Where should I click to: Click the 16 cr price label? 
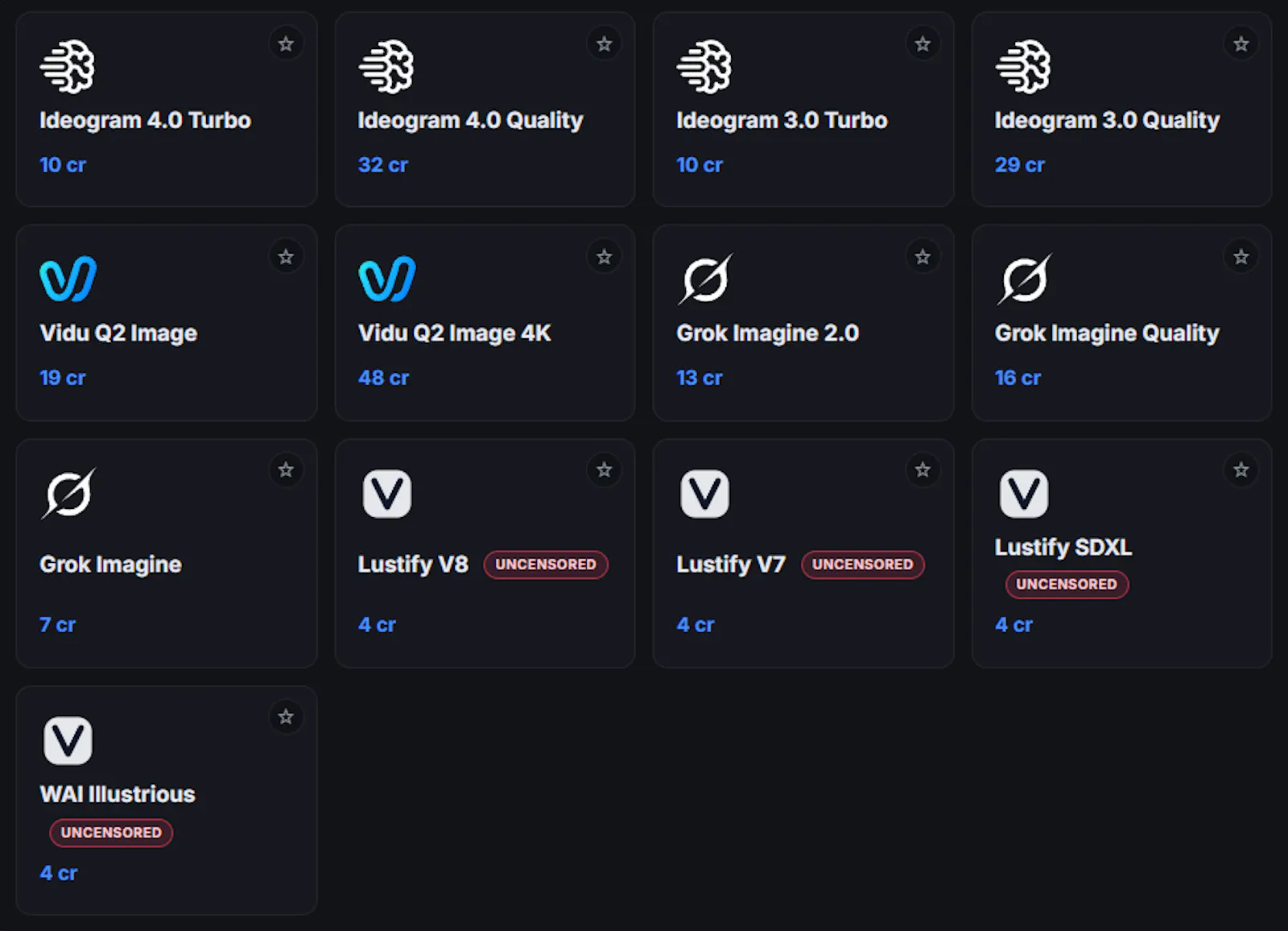pos(1018,378)
